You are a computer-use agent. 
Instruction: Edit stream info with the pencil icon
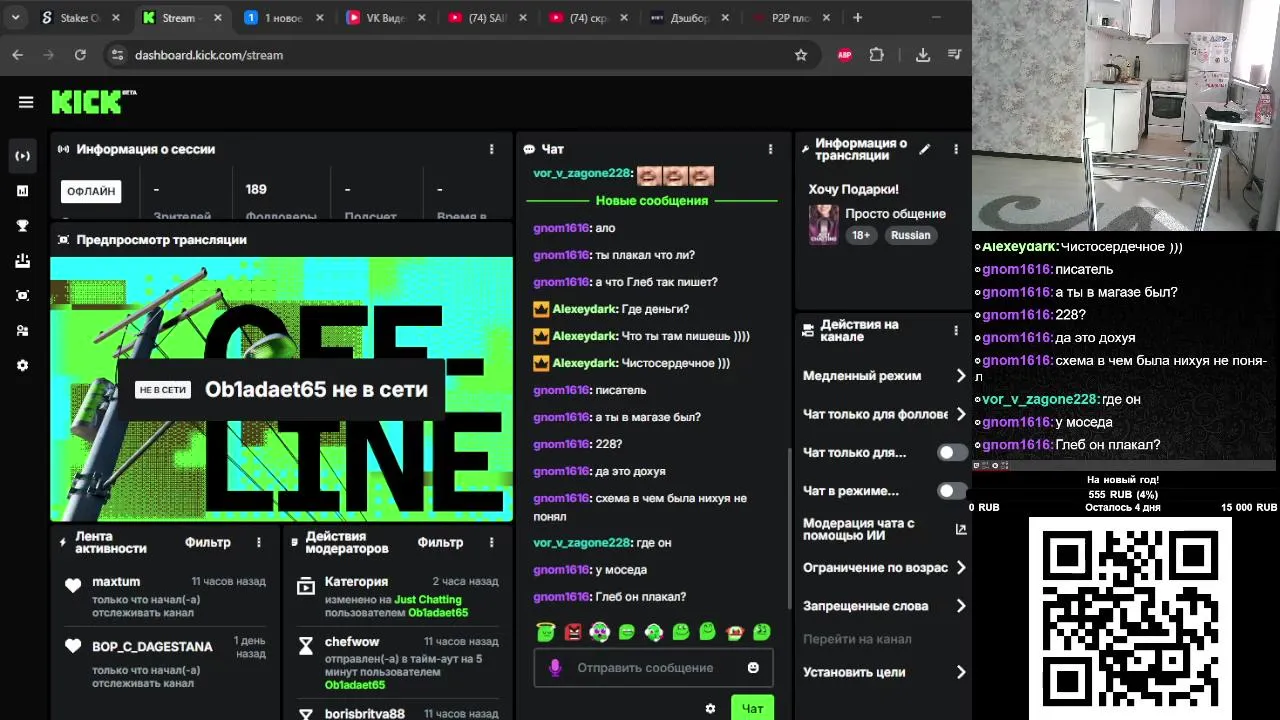pyautogui.click(x=925, y=149)
